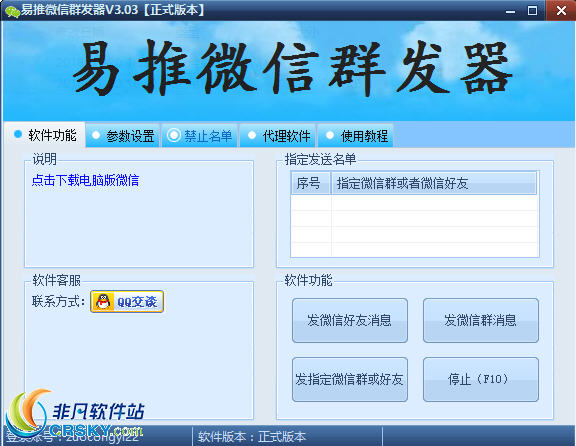Viewport: 576px width, 446px height.
Task: Select the first empty row in 指定发送名单 list
Action: 415,202
